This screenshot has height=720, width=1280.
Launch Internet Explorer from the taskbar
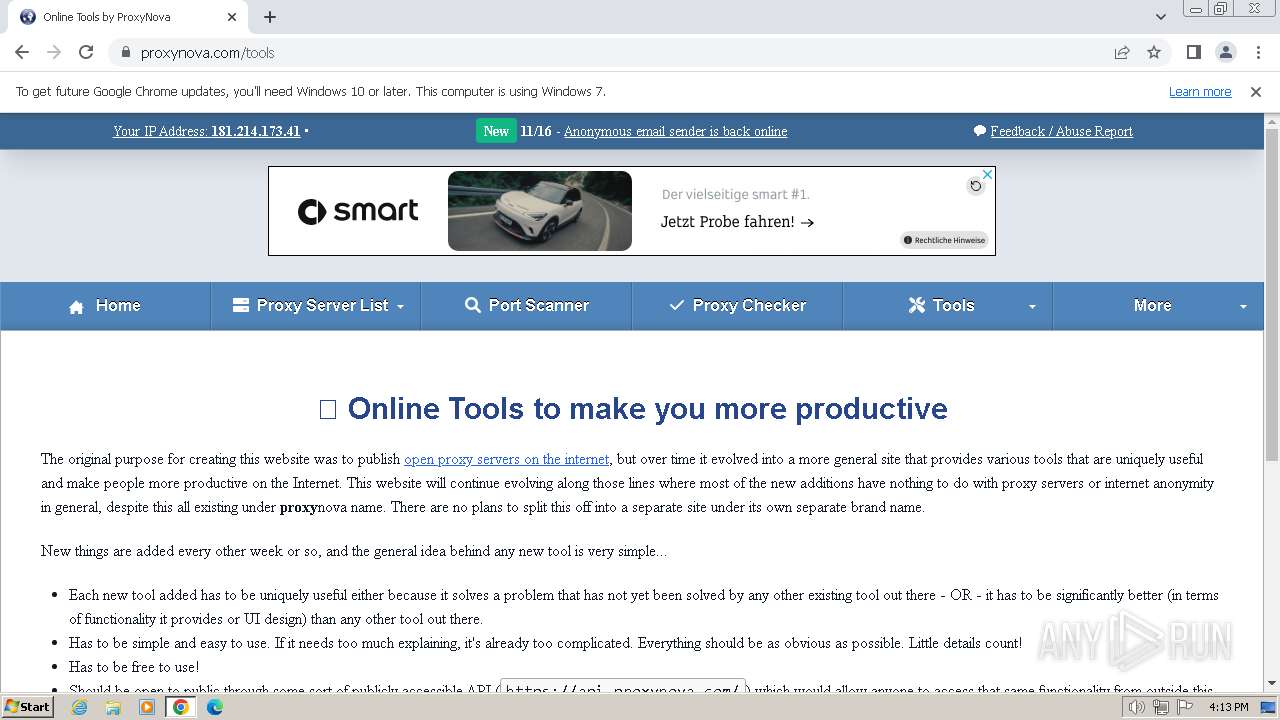[79, 707]
